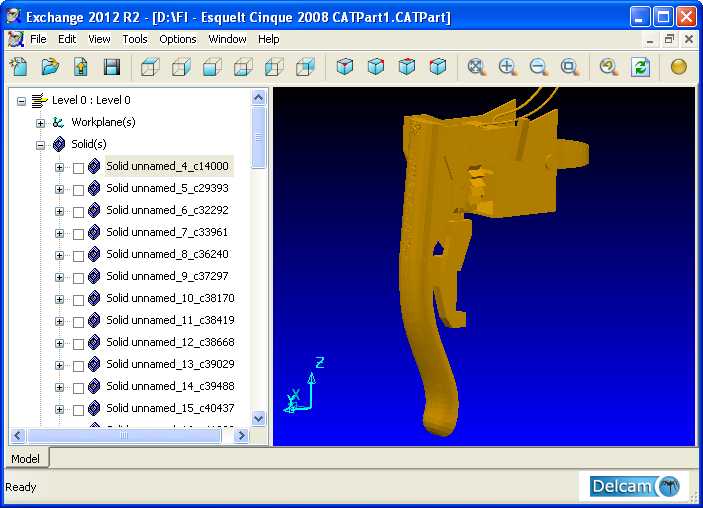This screenshot has height=508, width=703.
Task: Check box for Solid unnamed_11_c38419
Action: pos(78,321)
